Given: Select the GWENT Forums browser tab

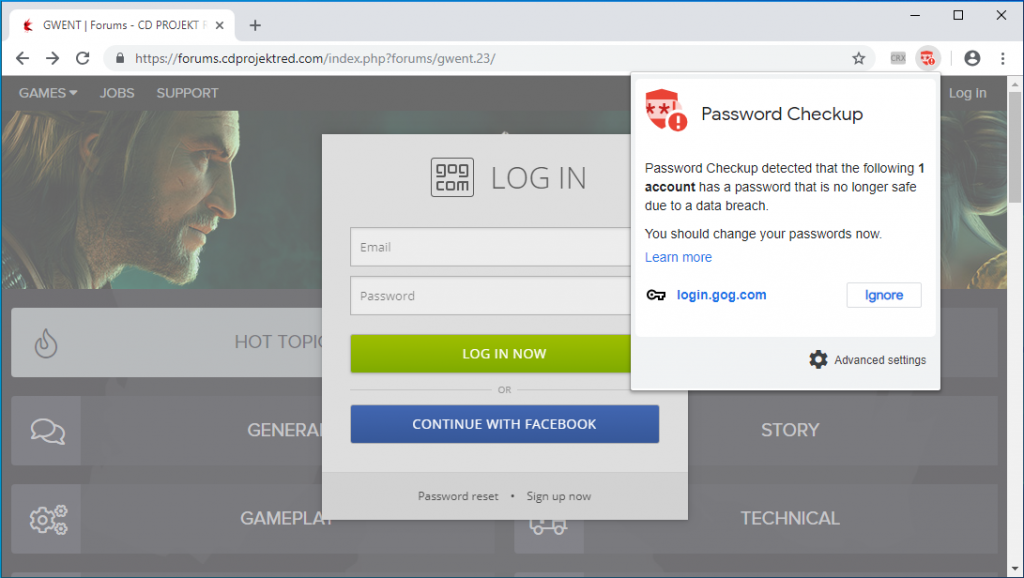Looking at the screenshot, I should coord(121,25).
